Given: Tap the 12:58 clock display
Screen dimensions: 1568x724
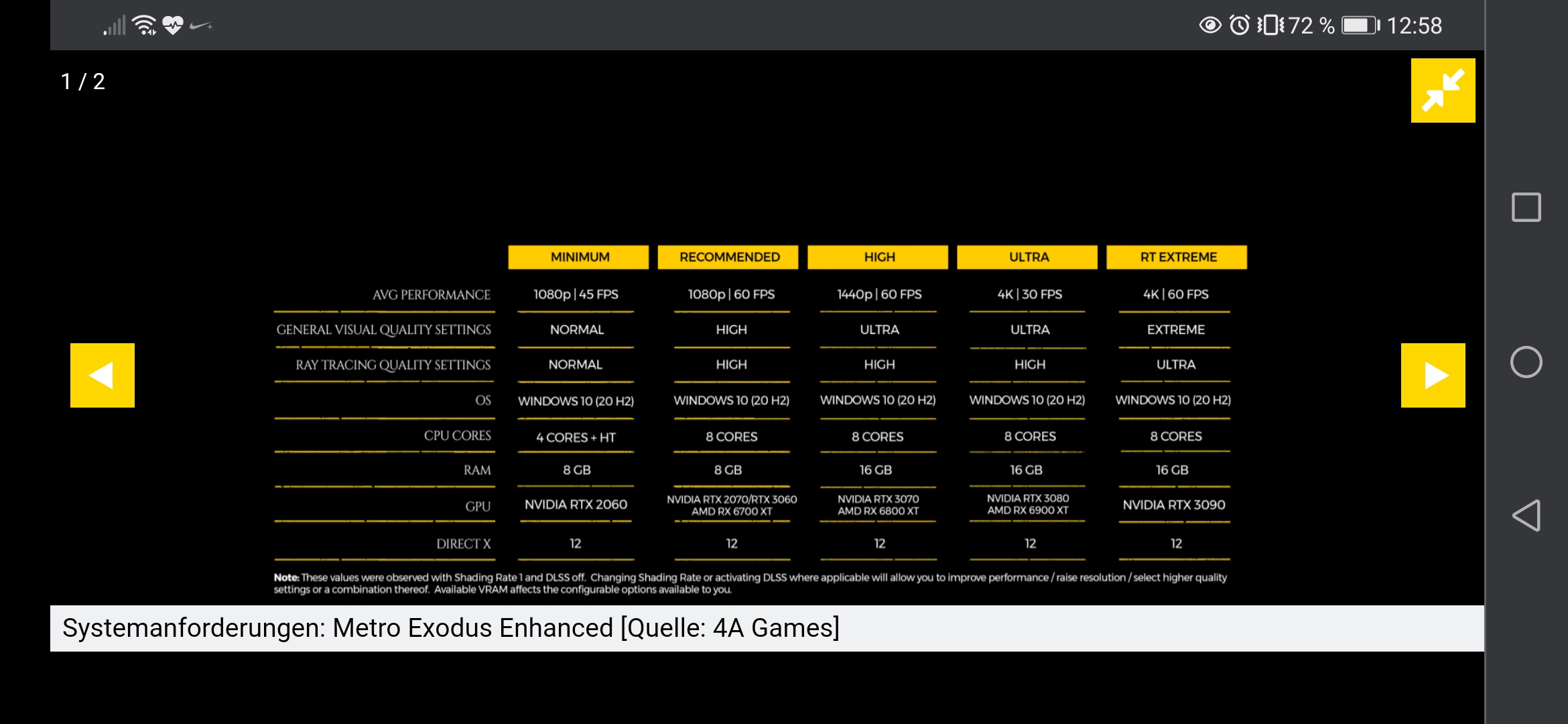Looking at the screenshot, I should coord(1414,25).
